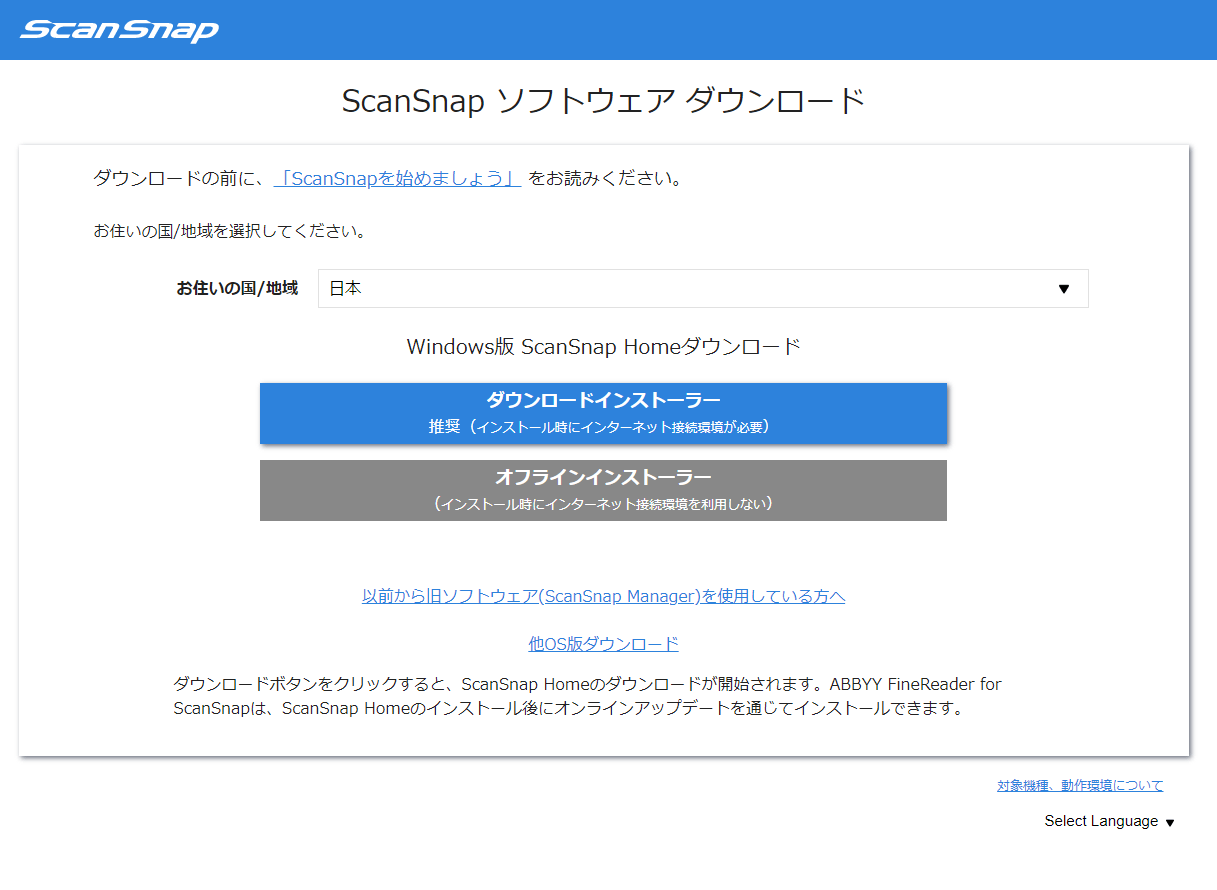Change the country selection from 日本
Image resolution: width=1217 pixels, height=890 pixels.
(x=700, y=288)
